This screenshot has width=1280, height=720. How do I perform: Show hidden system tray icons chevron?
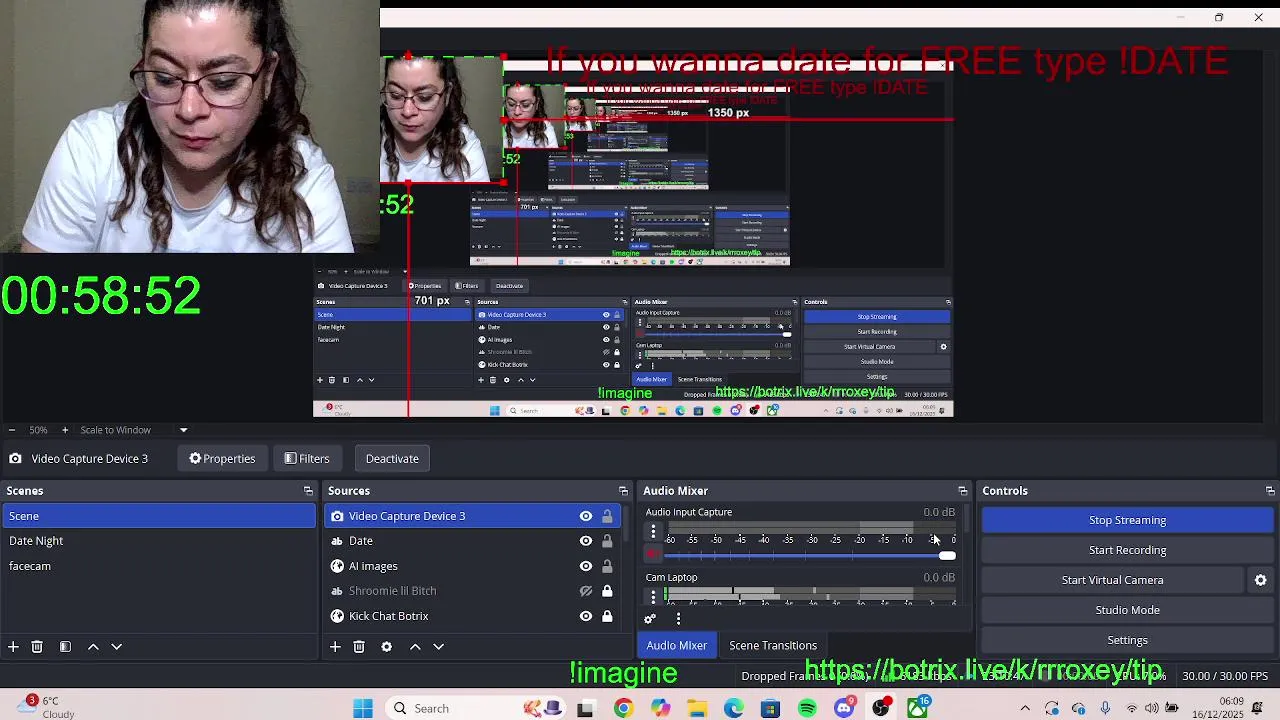(x=1025, y=709)
